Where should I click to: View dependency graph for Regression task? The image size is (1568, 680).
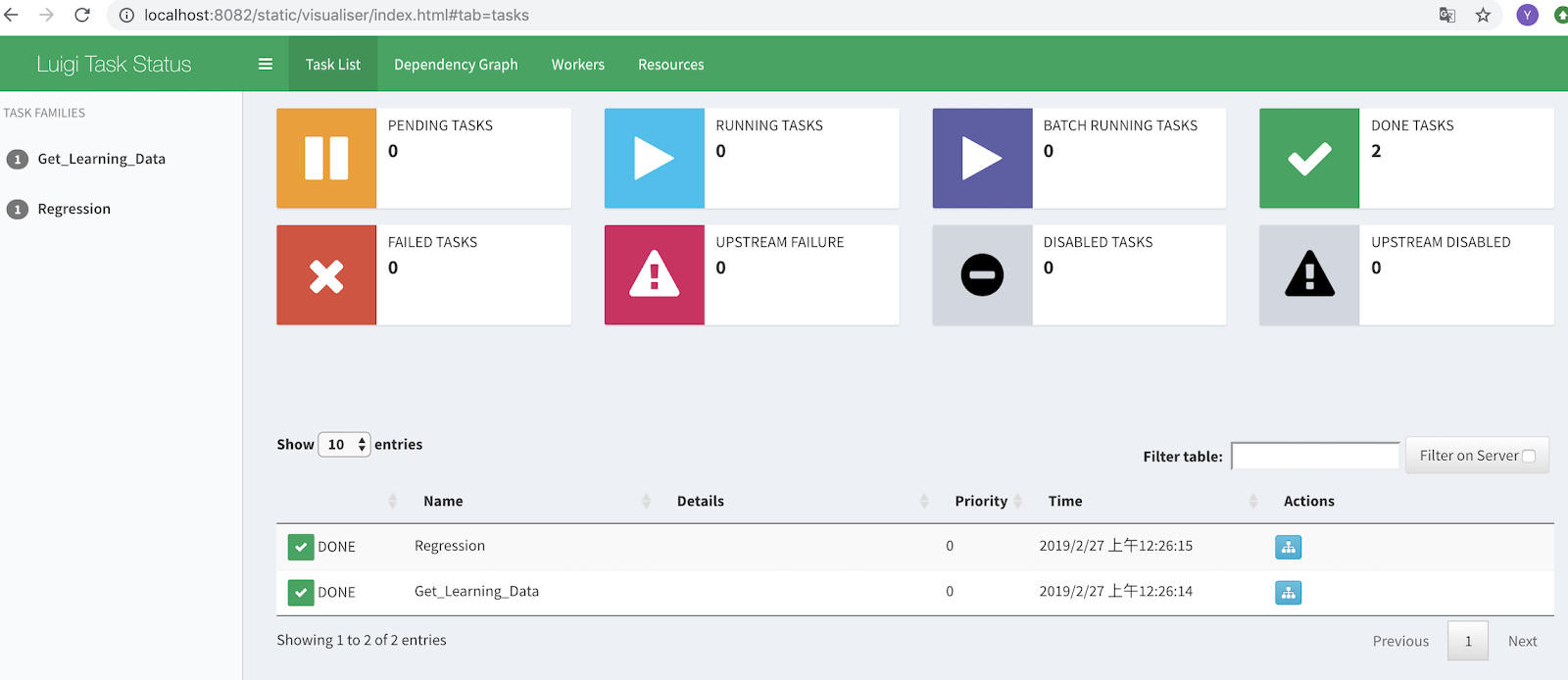(x=1288, y=547)
